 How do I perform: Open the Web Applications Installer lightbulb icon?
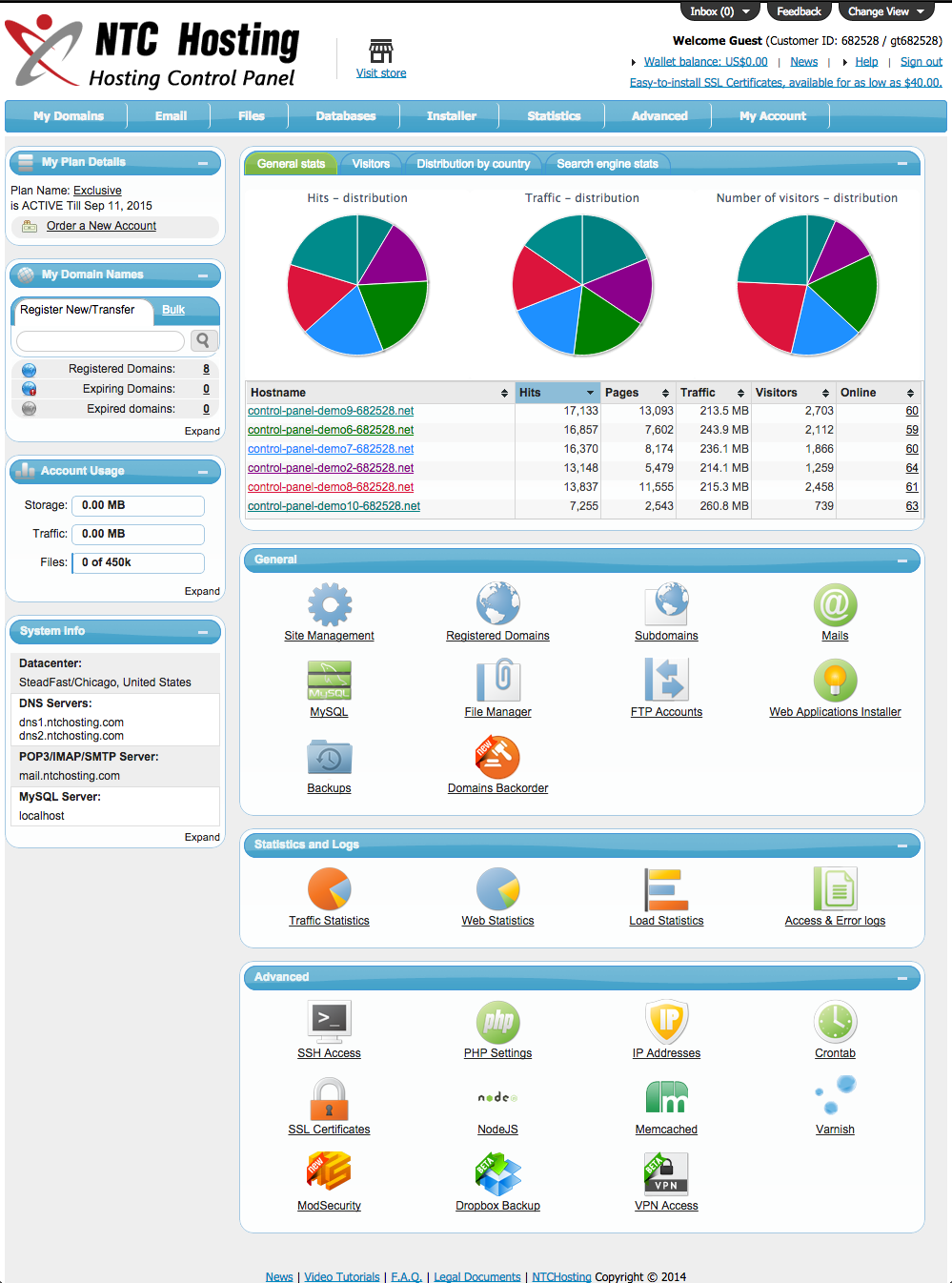[x=836, y=681]
